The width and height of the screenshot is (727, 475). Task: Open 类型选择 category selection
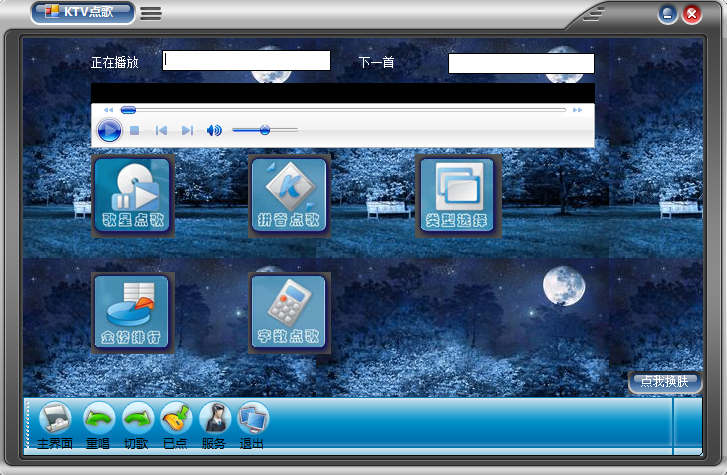(x=458, y=196)
